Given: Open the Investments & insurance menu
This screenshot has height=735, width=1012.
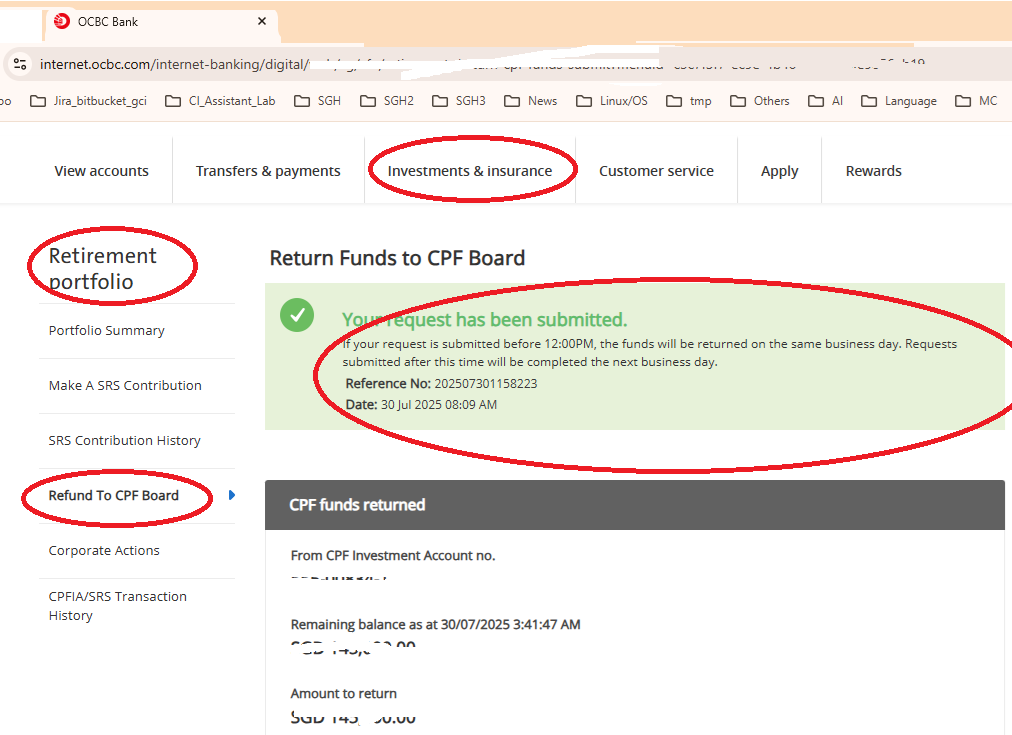Looking at the screenshot, I should 472,170.
